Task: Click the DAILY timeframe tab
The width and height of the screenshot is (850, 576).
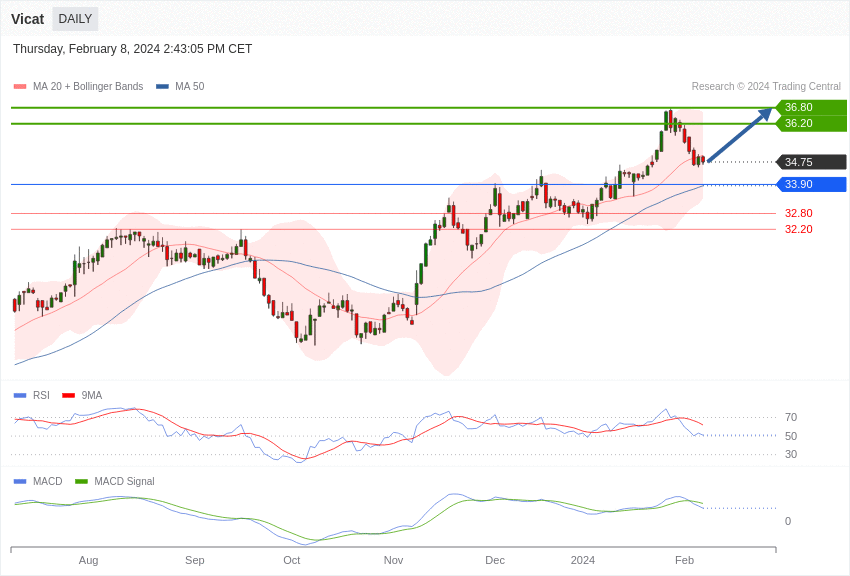Action: coord(75,19)
